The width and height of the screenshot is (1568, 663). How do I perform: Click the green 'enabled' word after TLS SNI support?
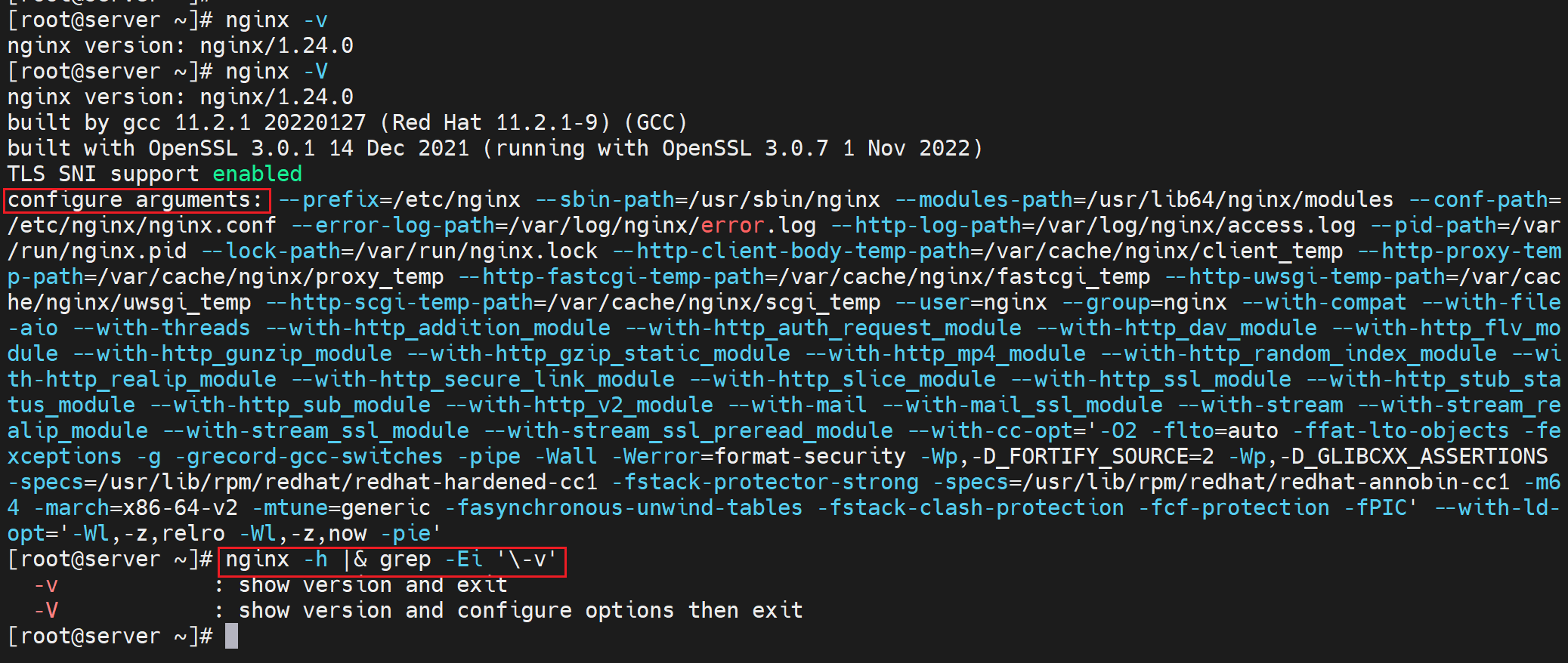pyautogui.click(x=257, y=174)
